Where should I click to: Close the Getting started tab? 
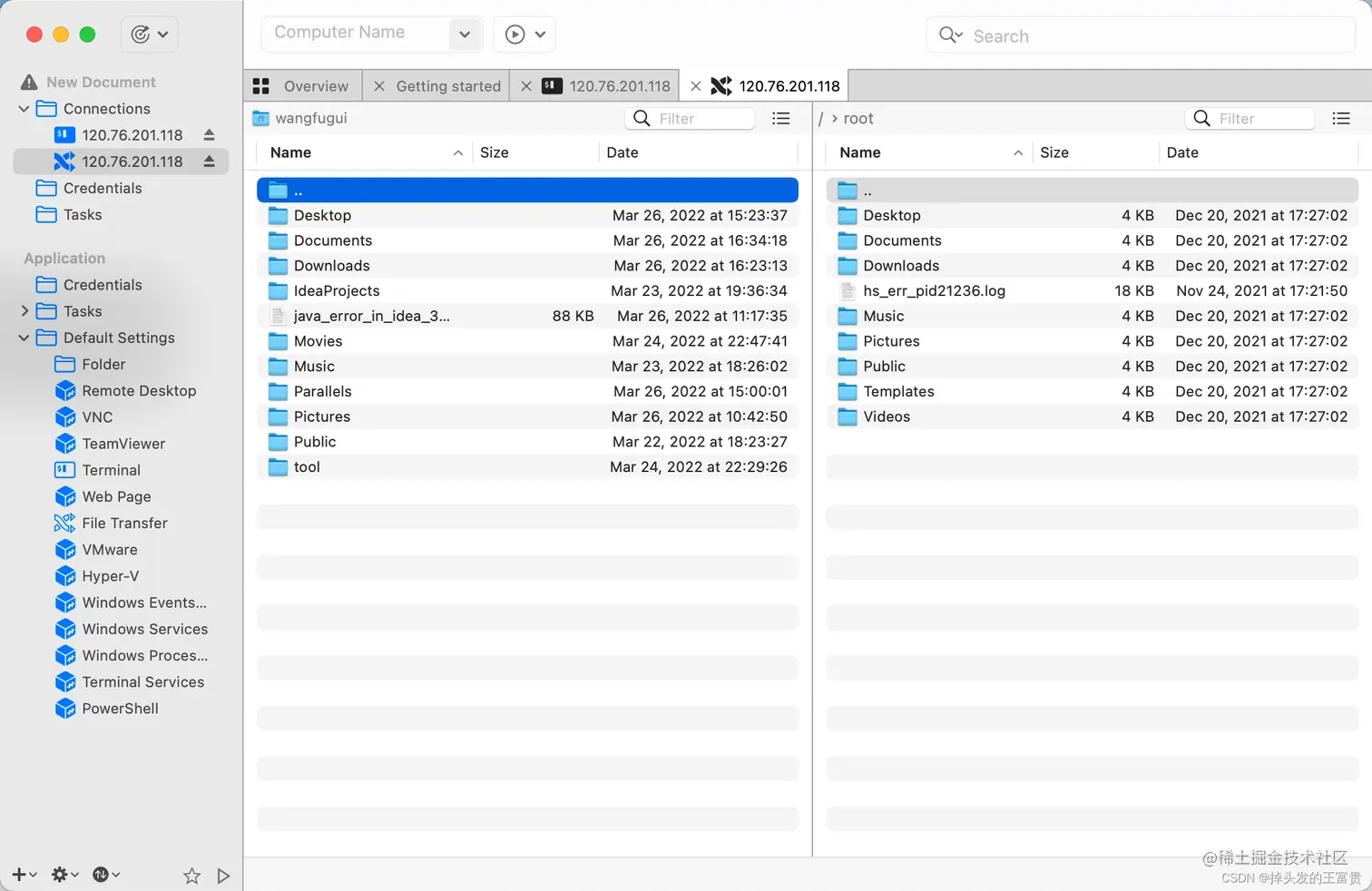click(379, 86)
